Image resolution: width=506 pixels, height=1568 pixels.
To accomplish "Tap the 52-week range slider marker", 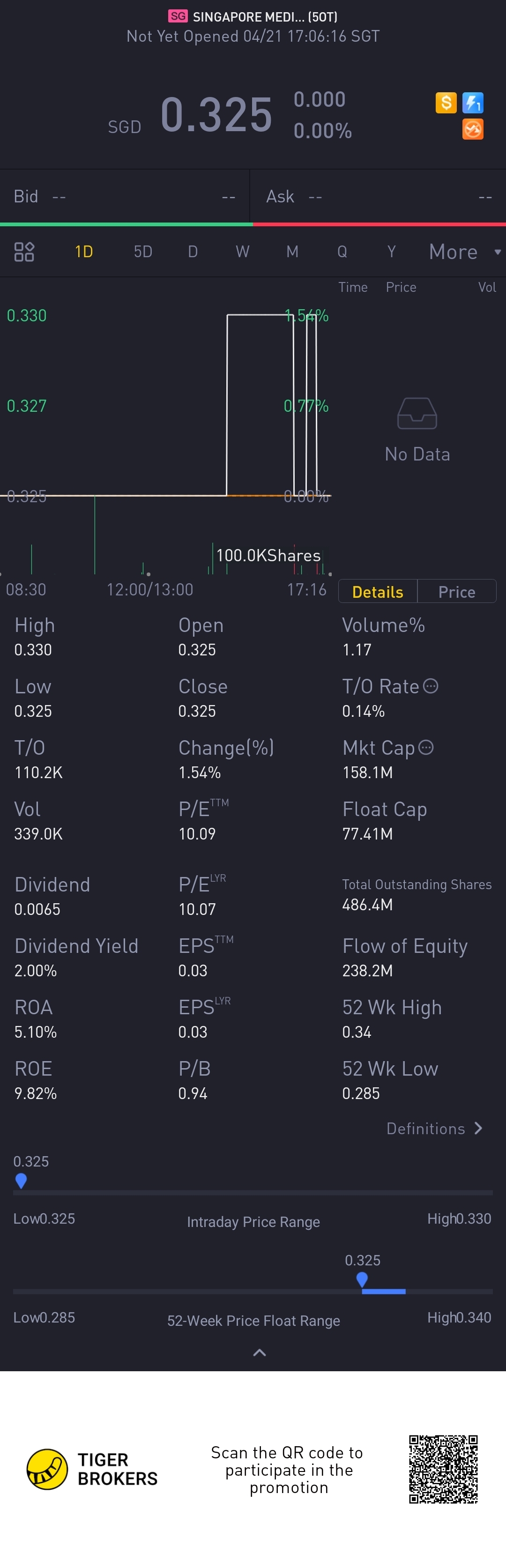I will pos(362,1279).
